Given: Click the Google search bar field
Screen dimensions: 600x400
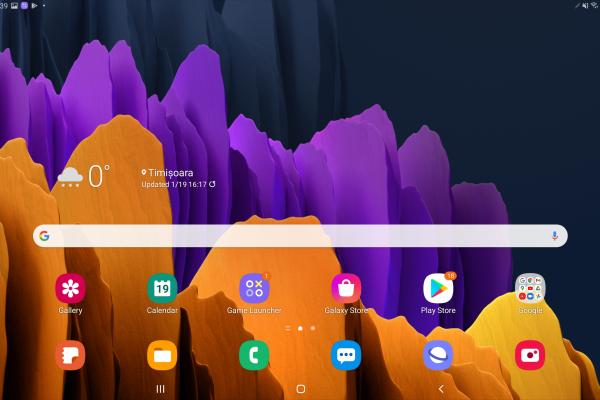Looking at the screenshot, I should tap(300, 236).
